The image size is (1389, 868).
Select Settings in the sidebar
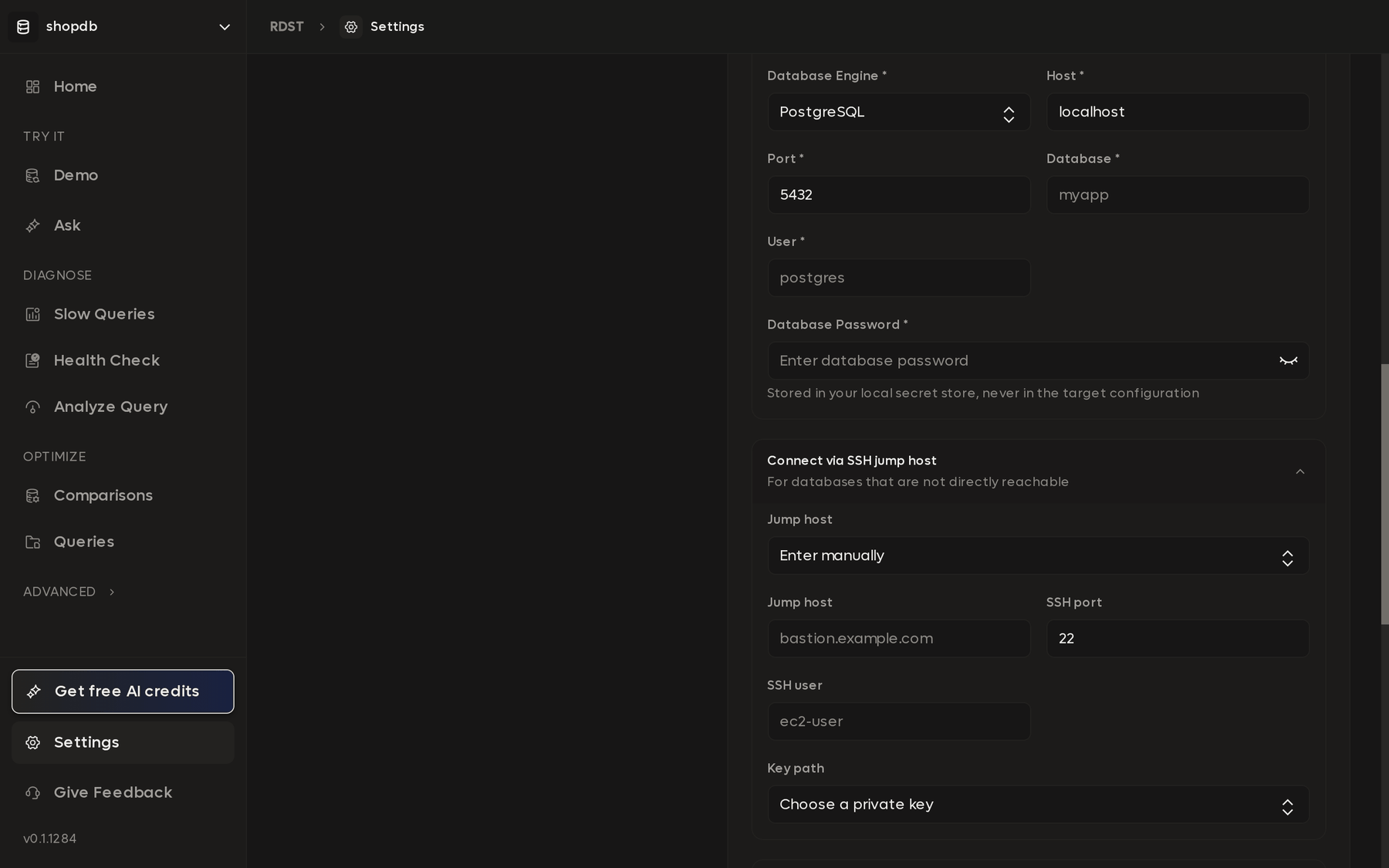[x=123, y=743]
